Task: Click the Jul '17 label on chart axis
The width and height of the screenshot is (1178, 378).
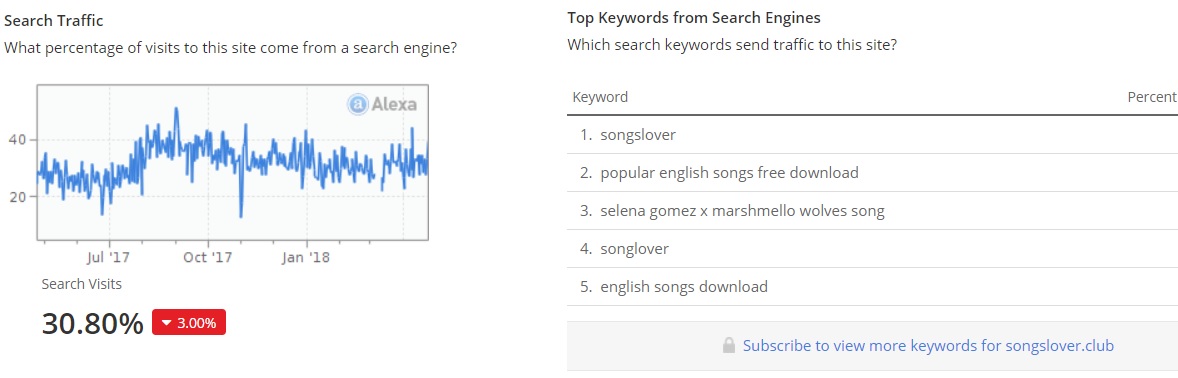Action: 109,258
